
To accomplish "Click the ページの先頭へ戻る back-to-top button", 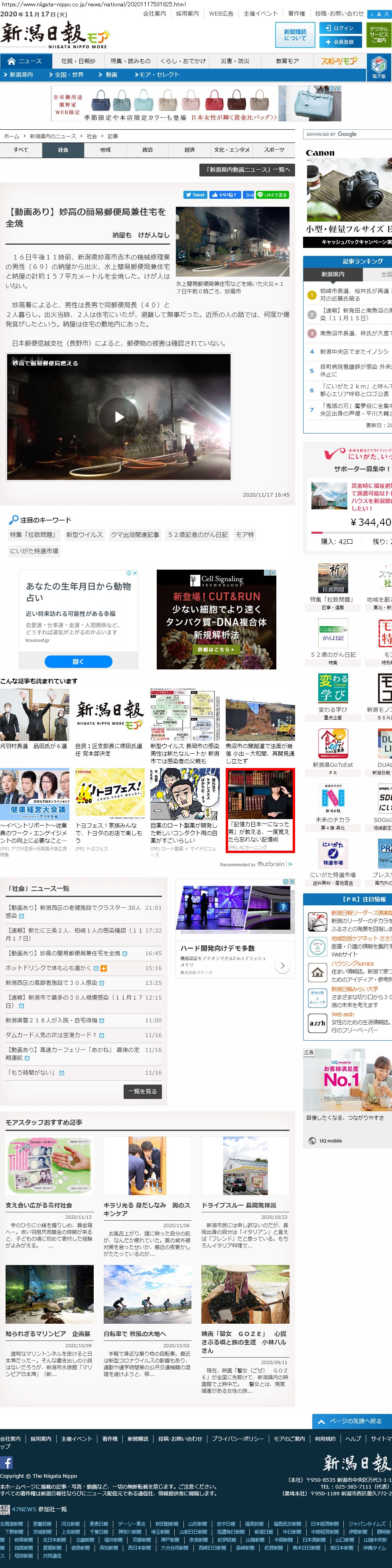I will click(x=350, y=1421).
